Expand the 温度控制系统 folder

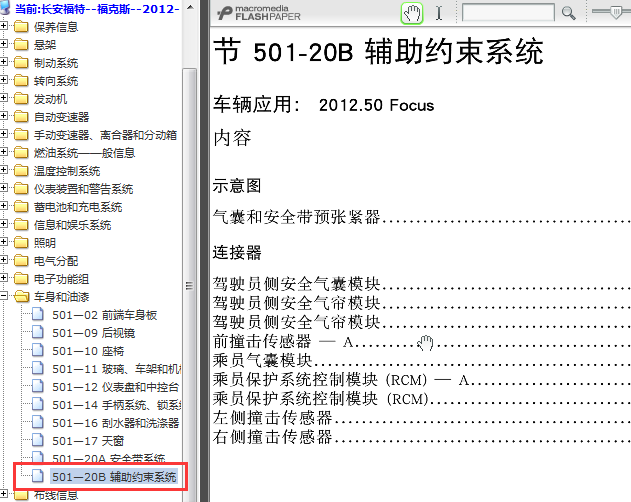(x=4, y=170)
